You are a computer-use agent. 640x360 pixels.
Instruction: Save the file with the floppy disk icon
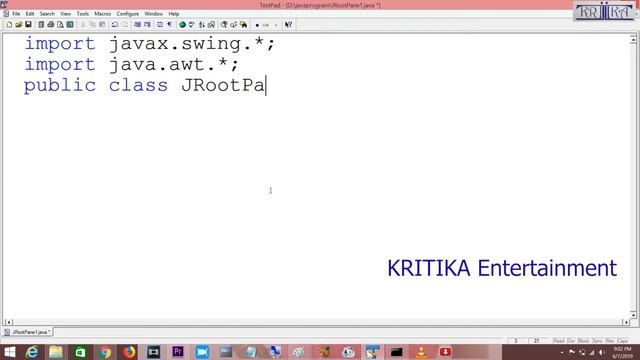click(28, 25)
